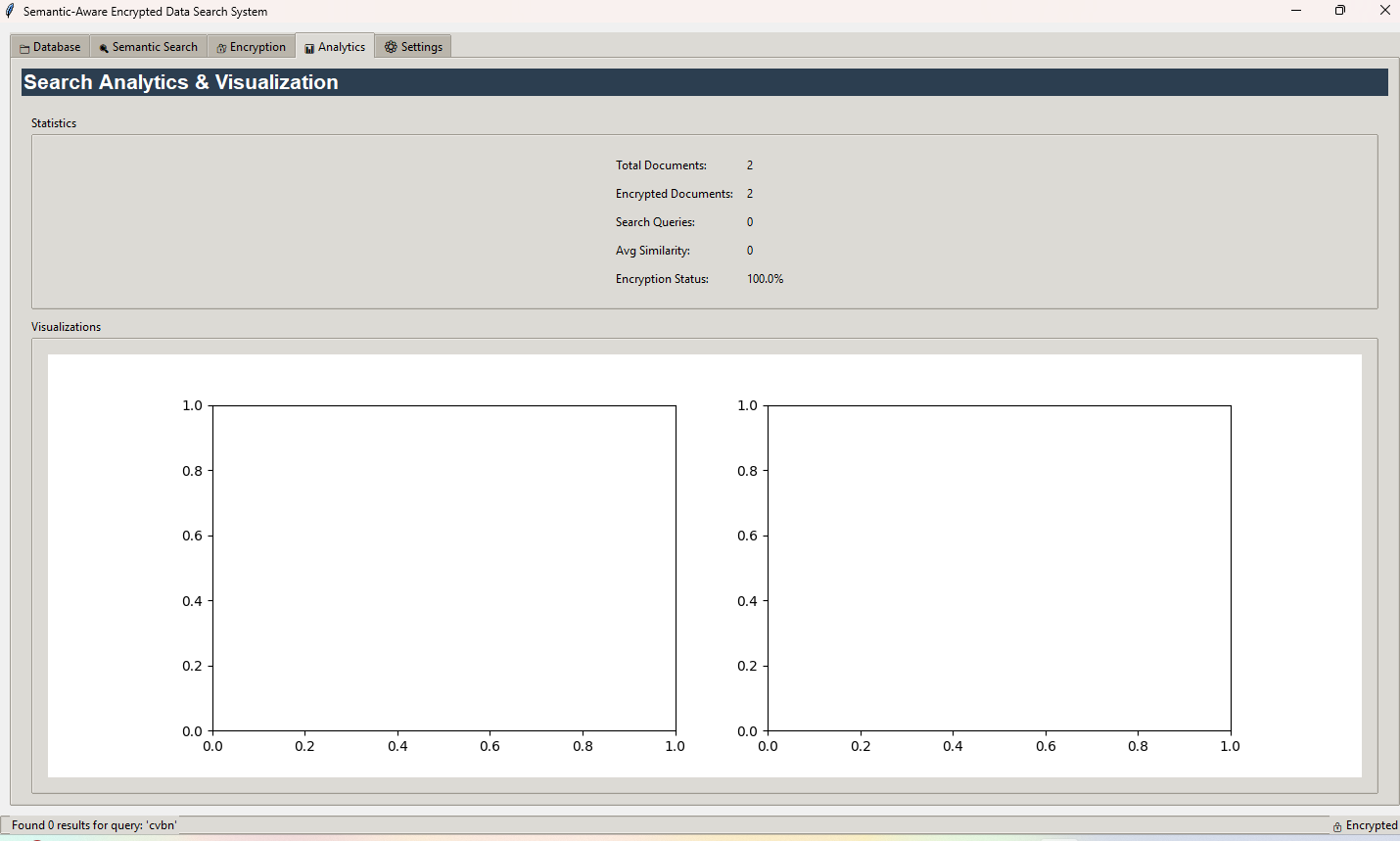This screenshot has width=1400, height=841.
Task: Click the bar chart icon on Analytics tab
Action: (x=309, y=48)
